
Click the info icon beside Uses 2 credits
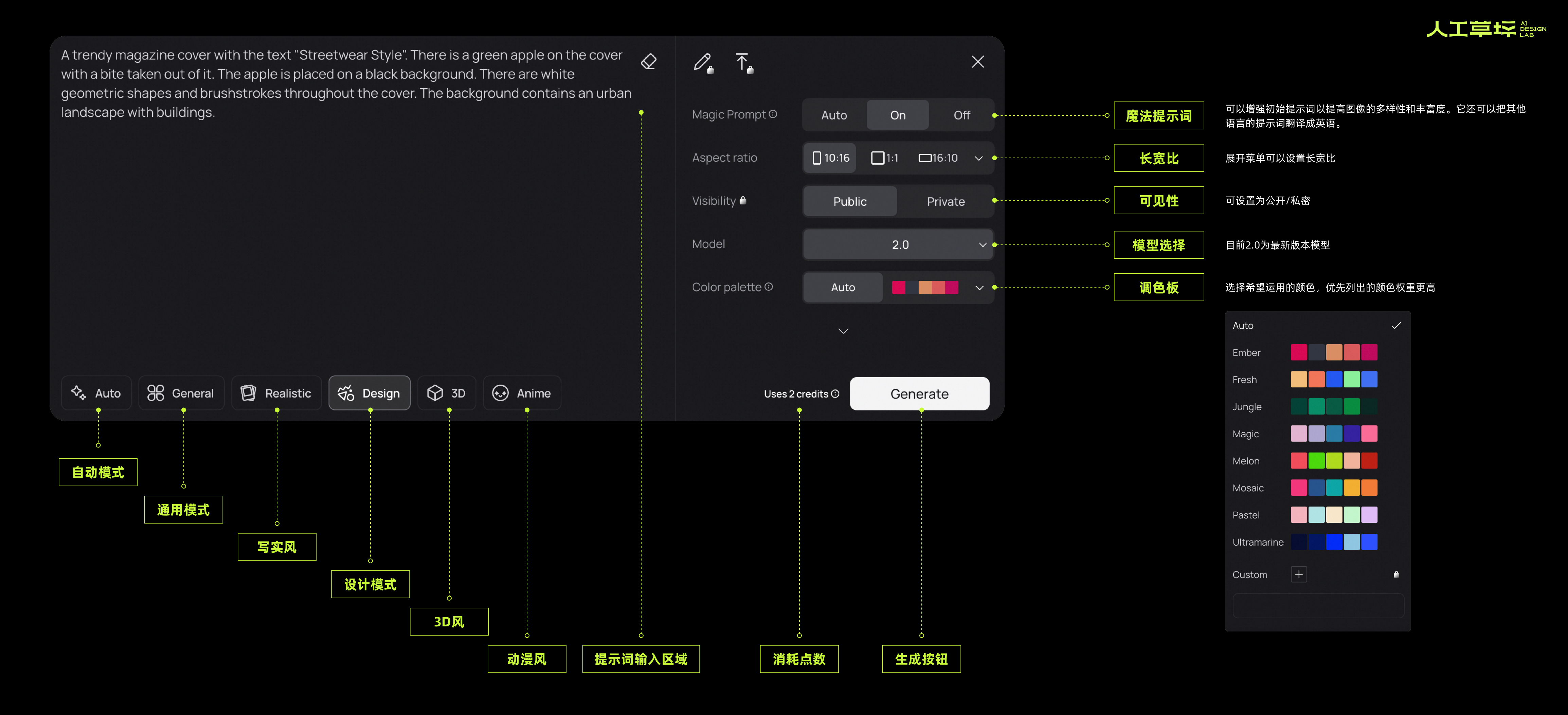(835, 394)
